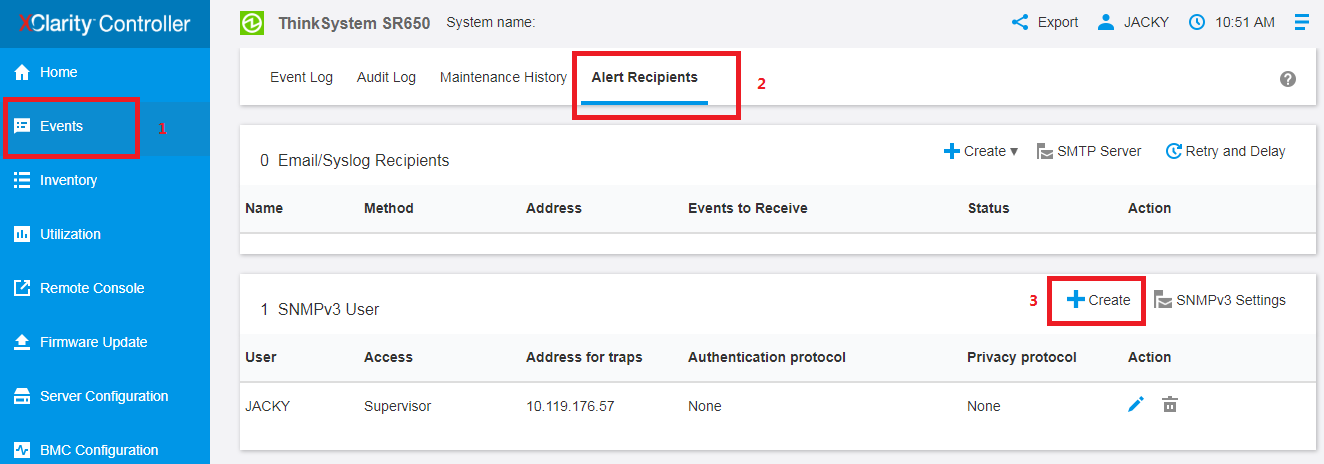
Task: Click the JACKY cell in User column
Action: coord(266,406)
